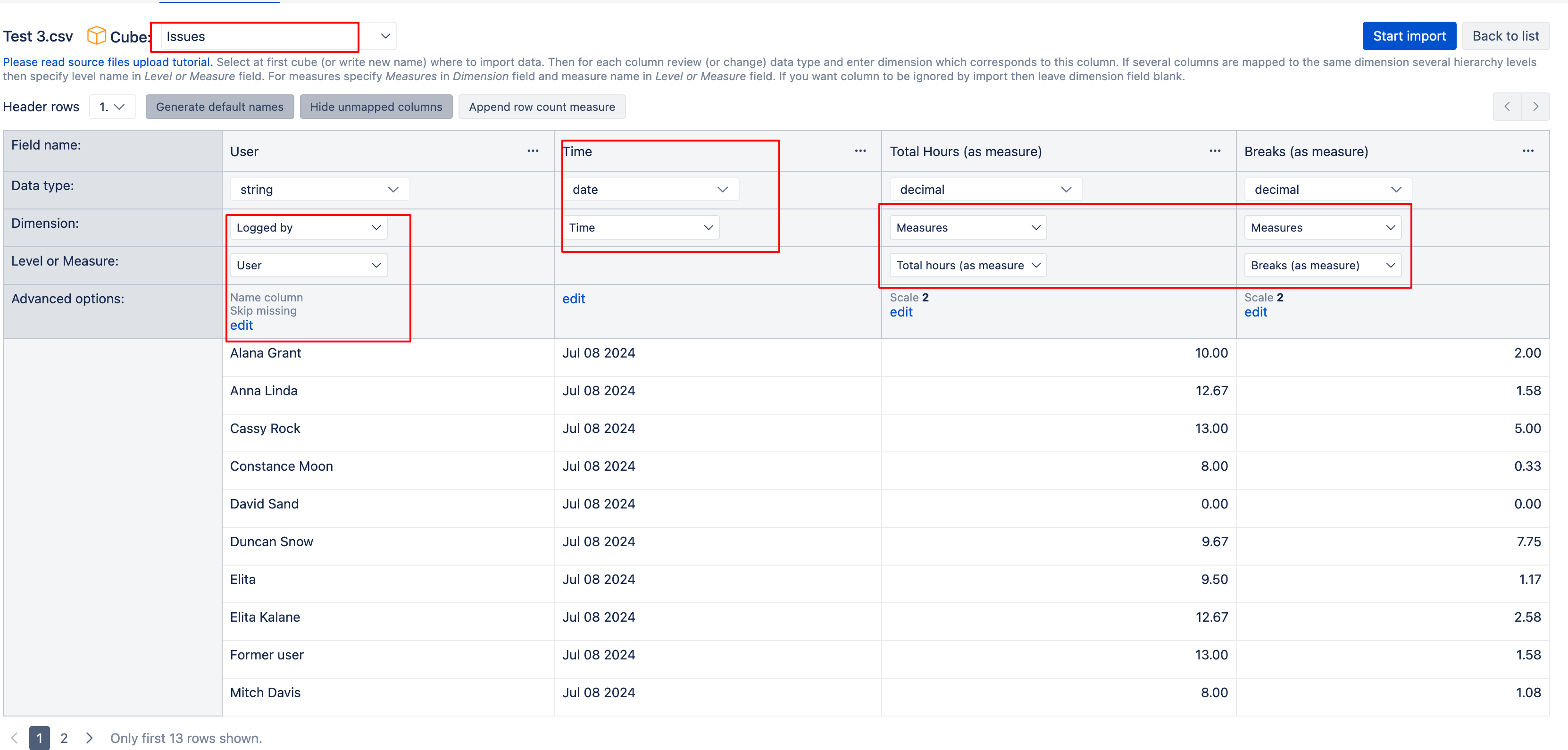Edit advanced options for Breaks column

pos(1255,312)
